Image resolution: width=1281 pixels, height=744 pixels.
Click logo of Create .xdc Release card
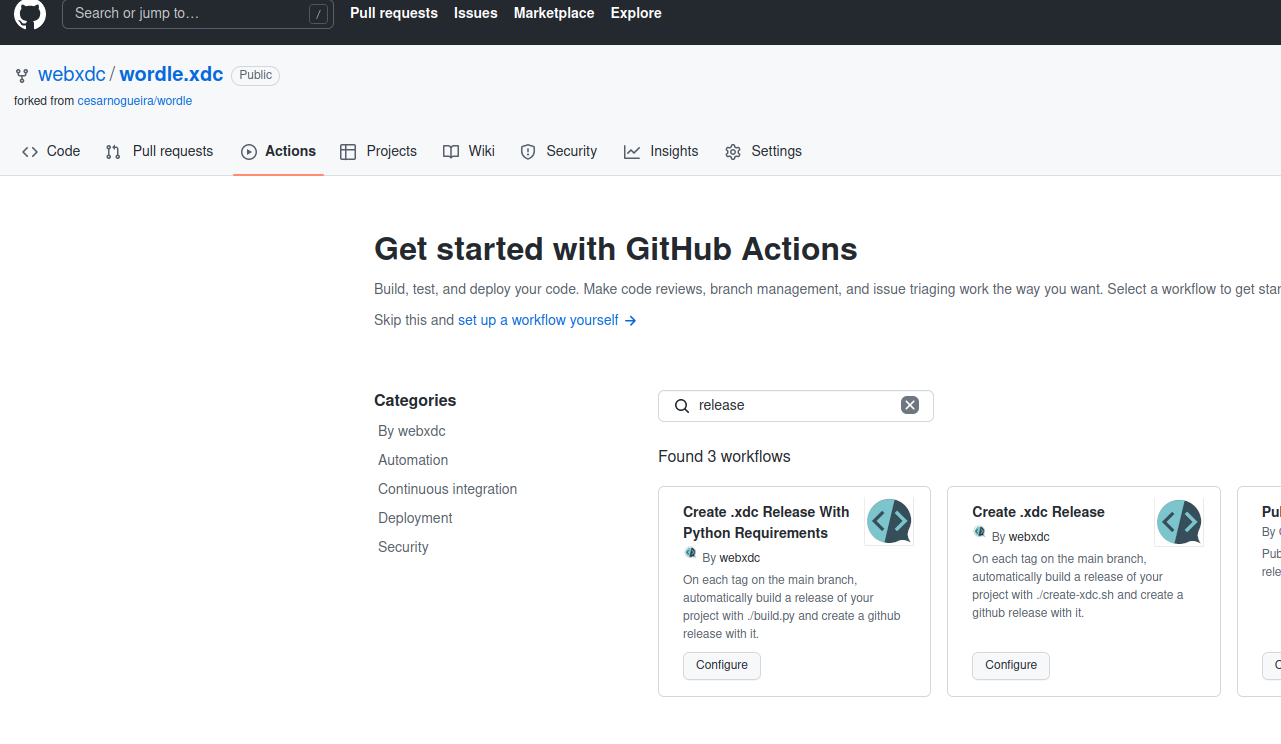(x=1179, y=522)
